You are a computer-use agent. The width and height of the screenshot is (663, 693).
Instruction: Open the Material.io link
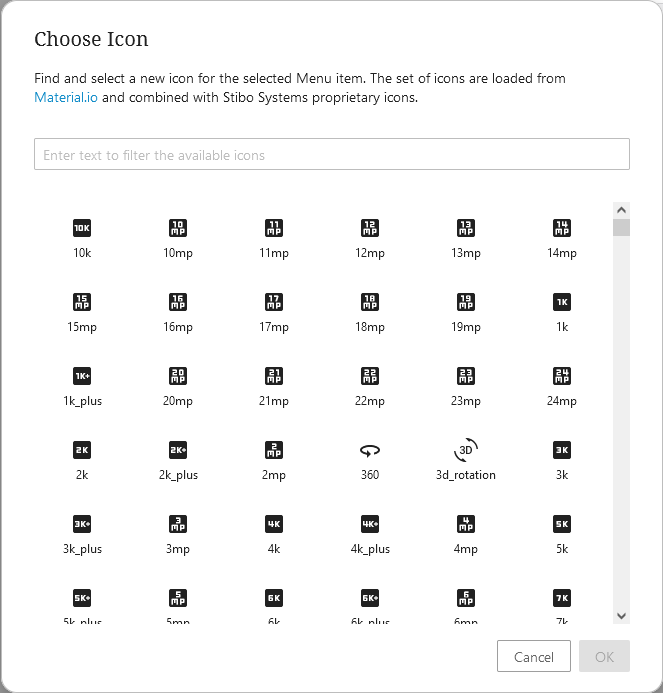coord(66,97)
